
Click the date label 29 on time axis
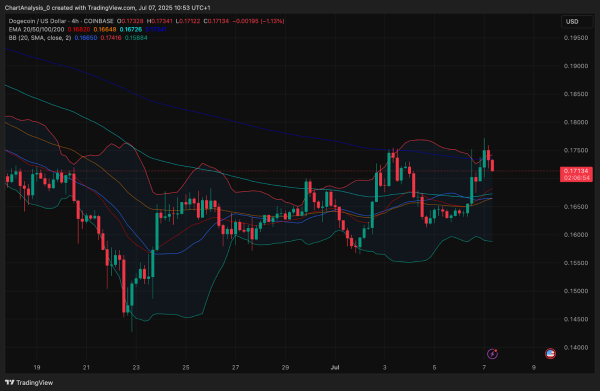(285, 367)
